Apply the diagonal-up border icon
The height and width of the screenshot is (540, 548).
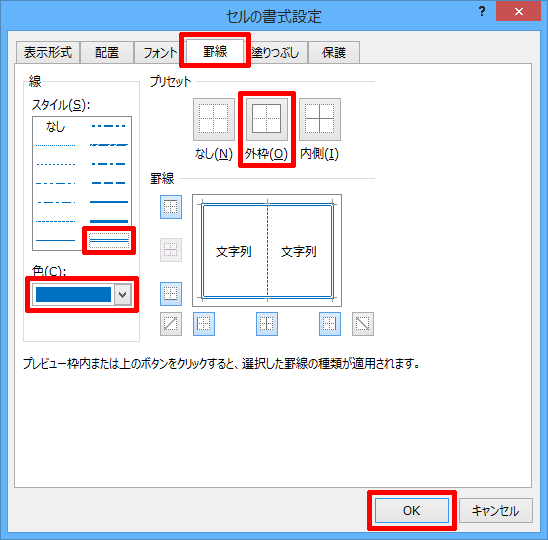click(x=171, y=324)
